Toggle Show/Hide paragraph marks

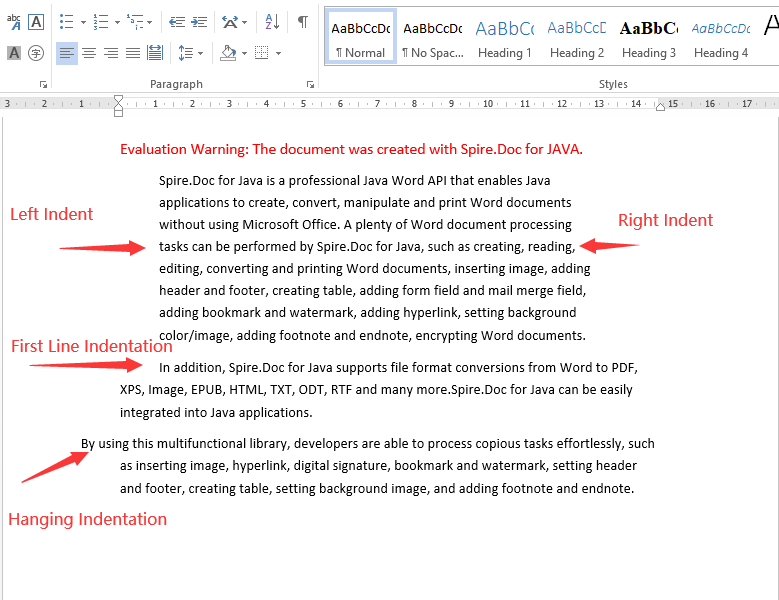point(303,22)
